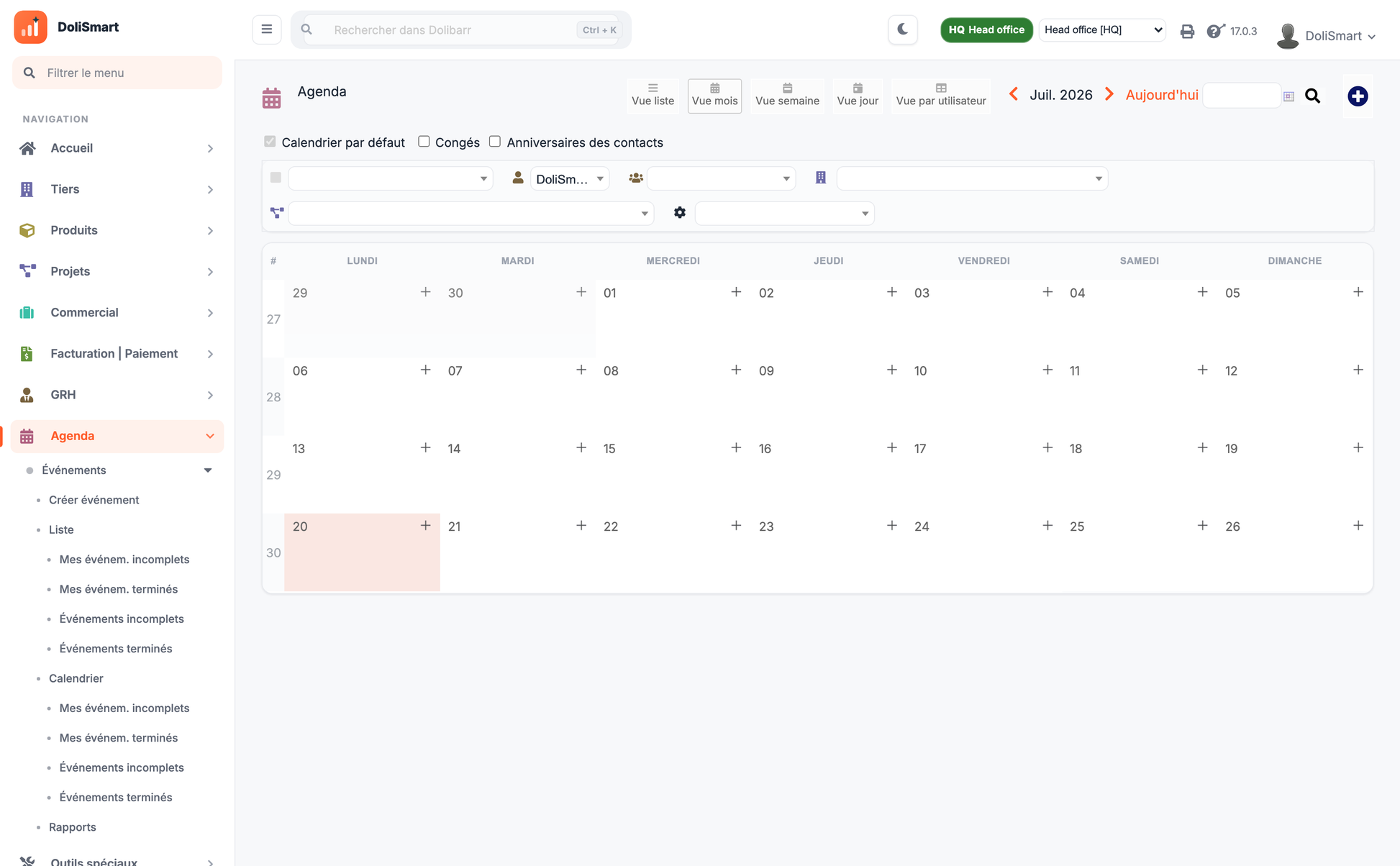This screenshot has width=1400, height=866.
Task: Add event on day 01 plus icon
Action: click(x=736, y=292)
